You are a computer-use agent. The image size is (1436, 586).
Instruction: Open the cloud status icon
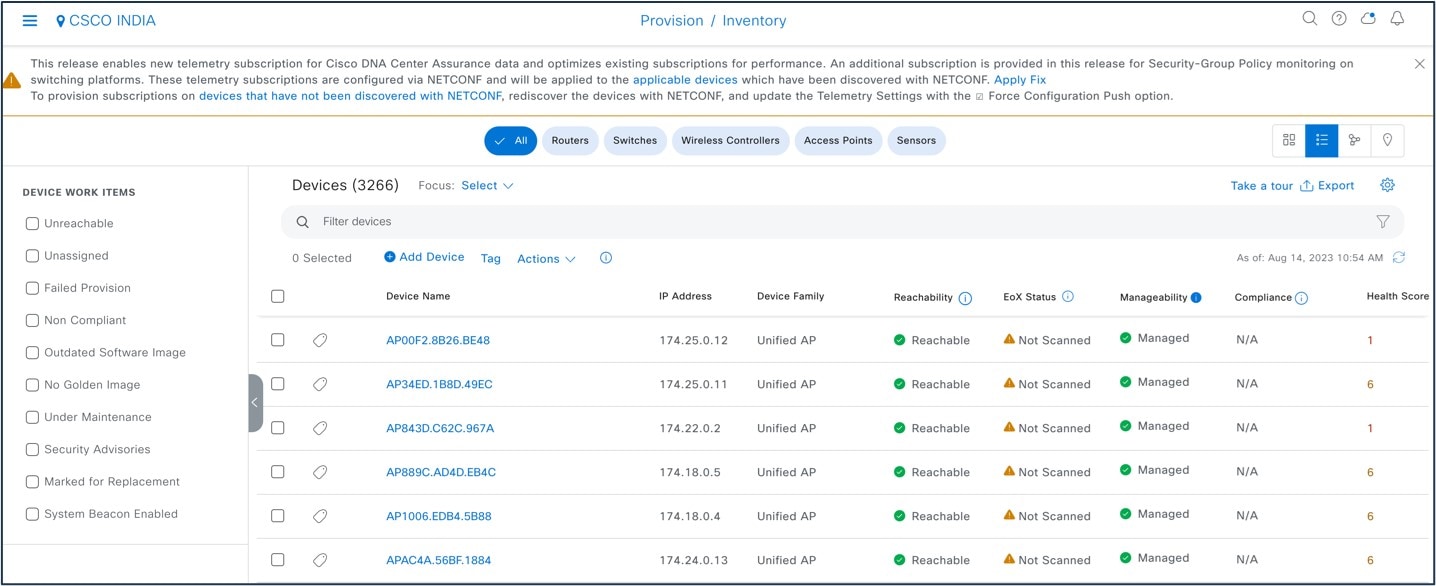(1368, 18)
